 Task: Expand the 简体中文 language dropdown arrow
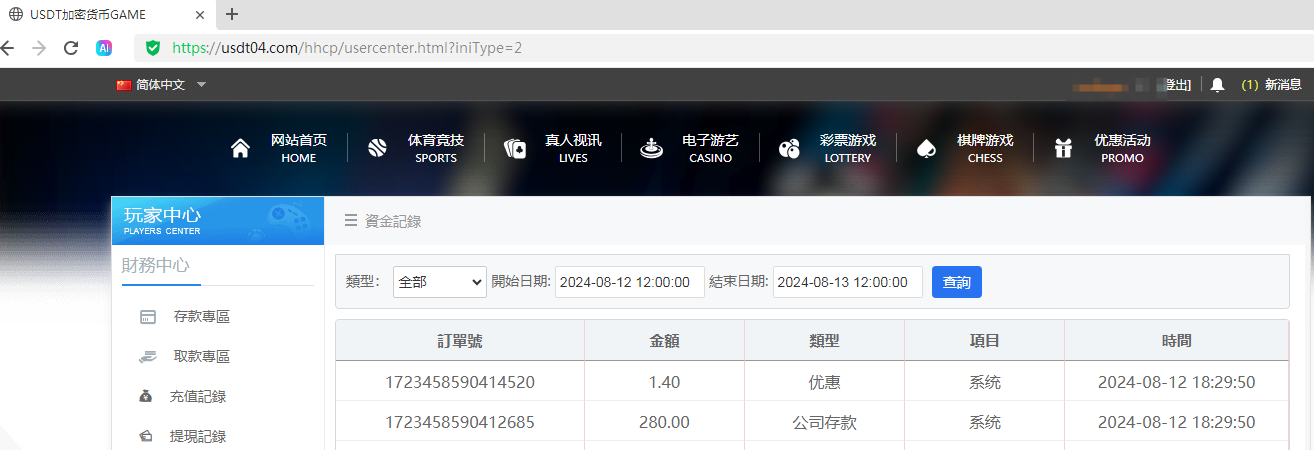[x=201, y=85]
